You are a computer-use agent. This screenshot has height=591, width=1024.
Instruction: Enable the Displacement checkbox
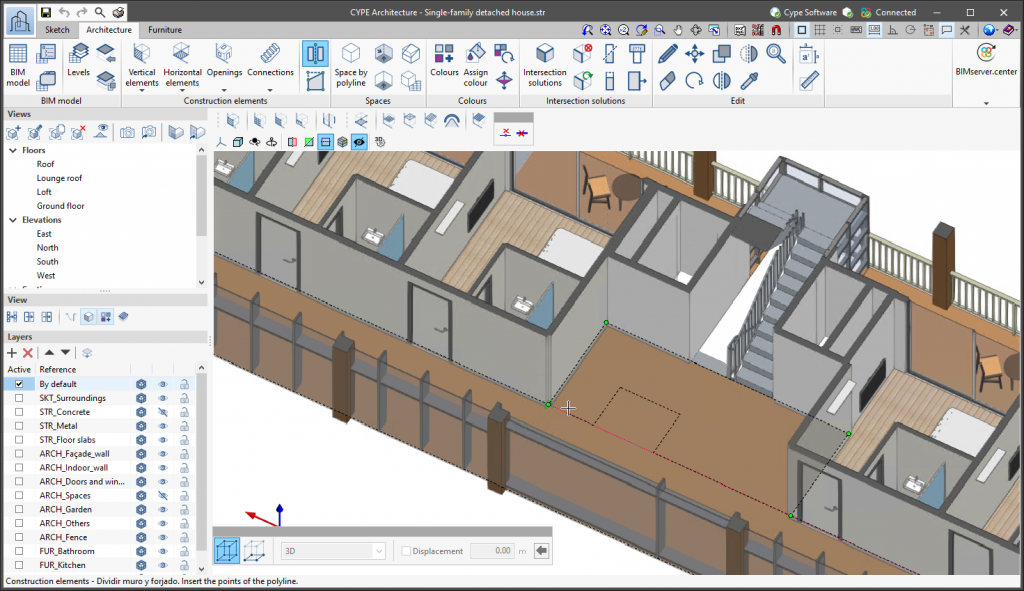406,551
